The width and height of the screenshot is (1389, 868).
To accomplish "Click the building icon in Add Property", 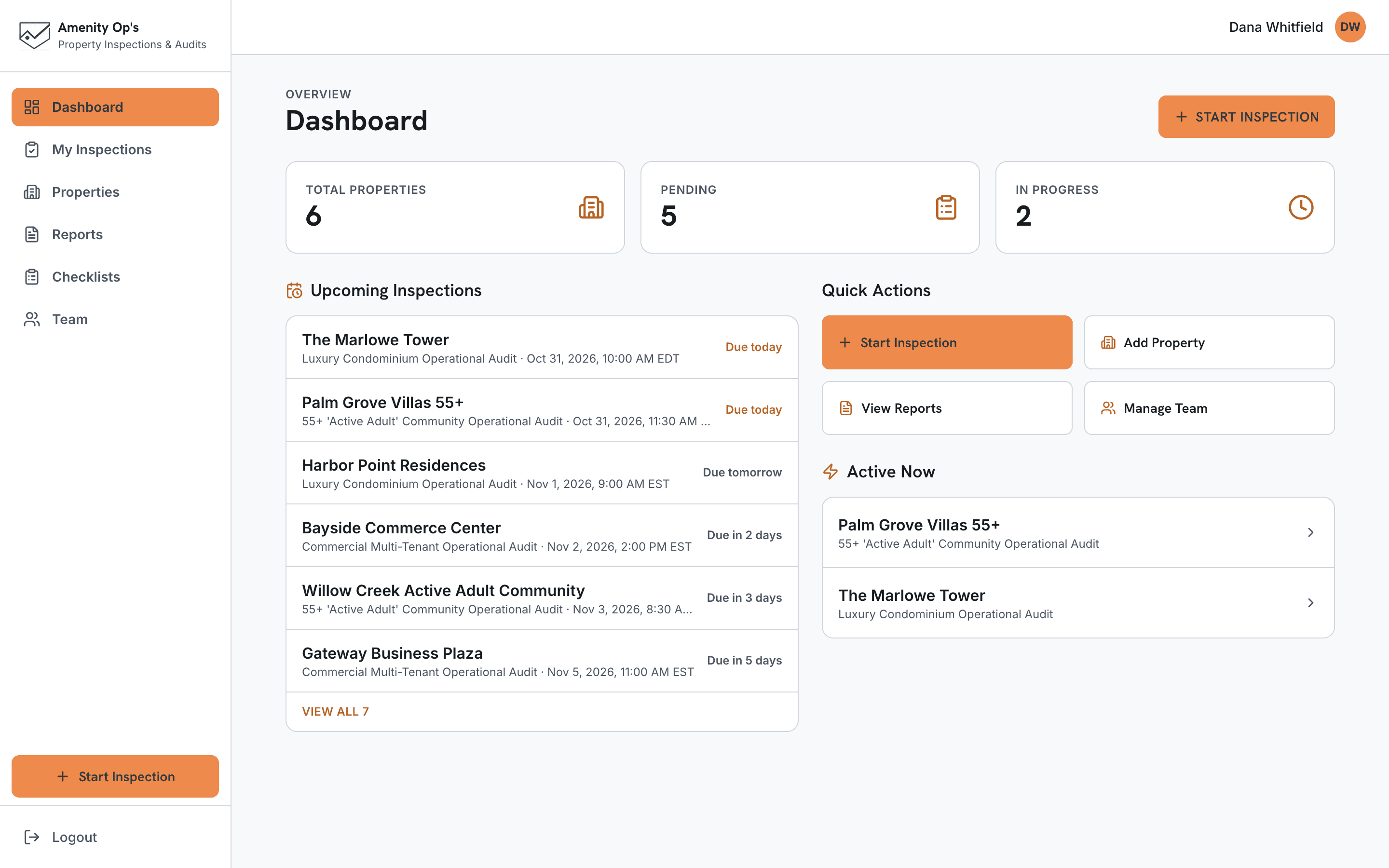I will 1108,343.
